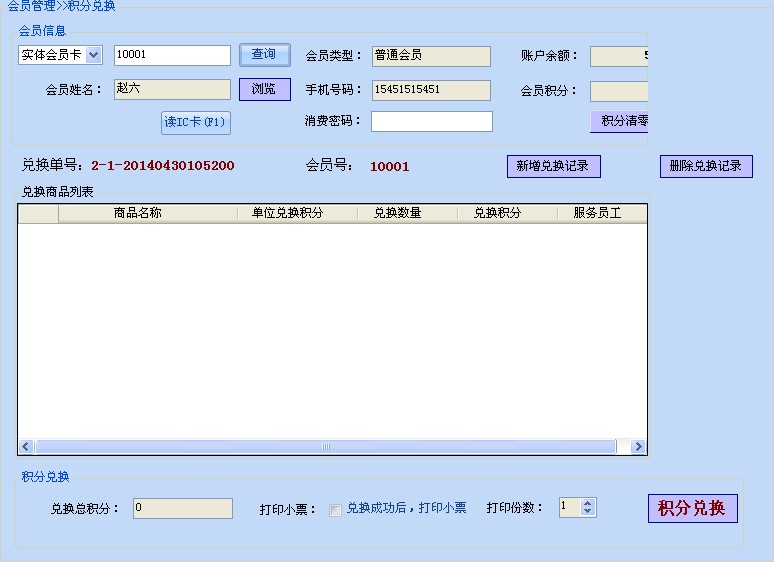Click the horizontal scrollbar thumb of product list
This screenshot has height=562, width=774.
[326, 447]
